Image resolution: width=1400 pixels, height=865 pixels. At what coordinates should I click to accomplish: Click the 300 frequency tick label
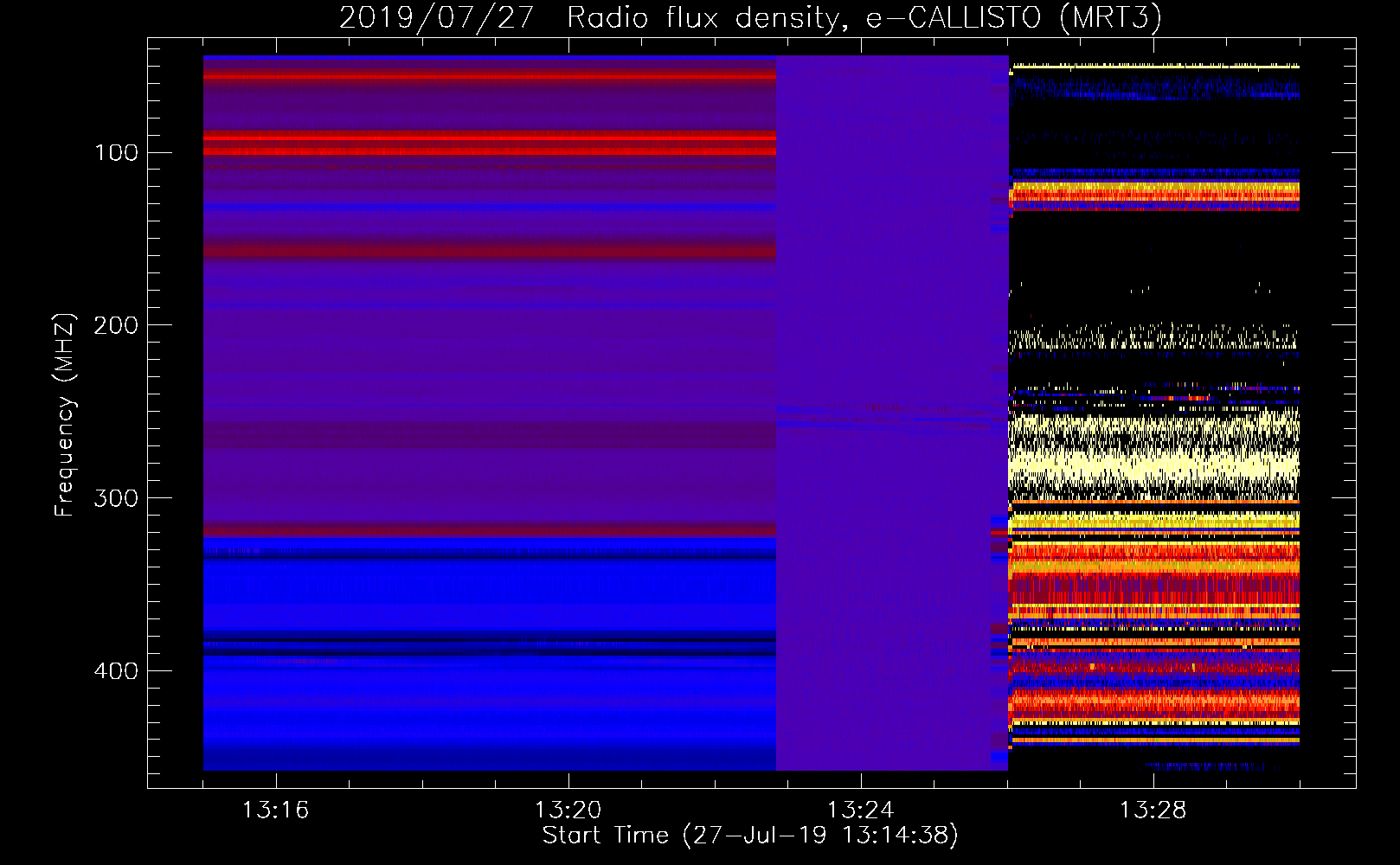pos(117,498)
